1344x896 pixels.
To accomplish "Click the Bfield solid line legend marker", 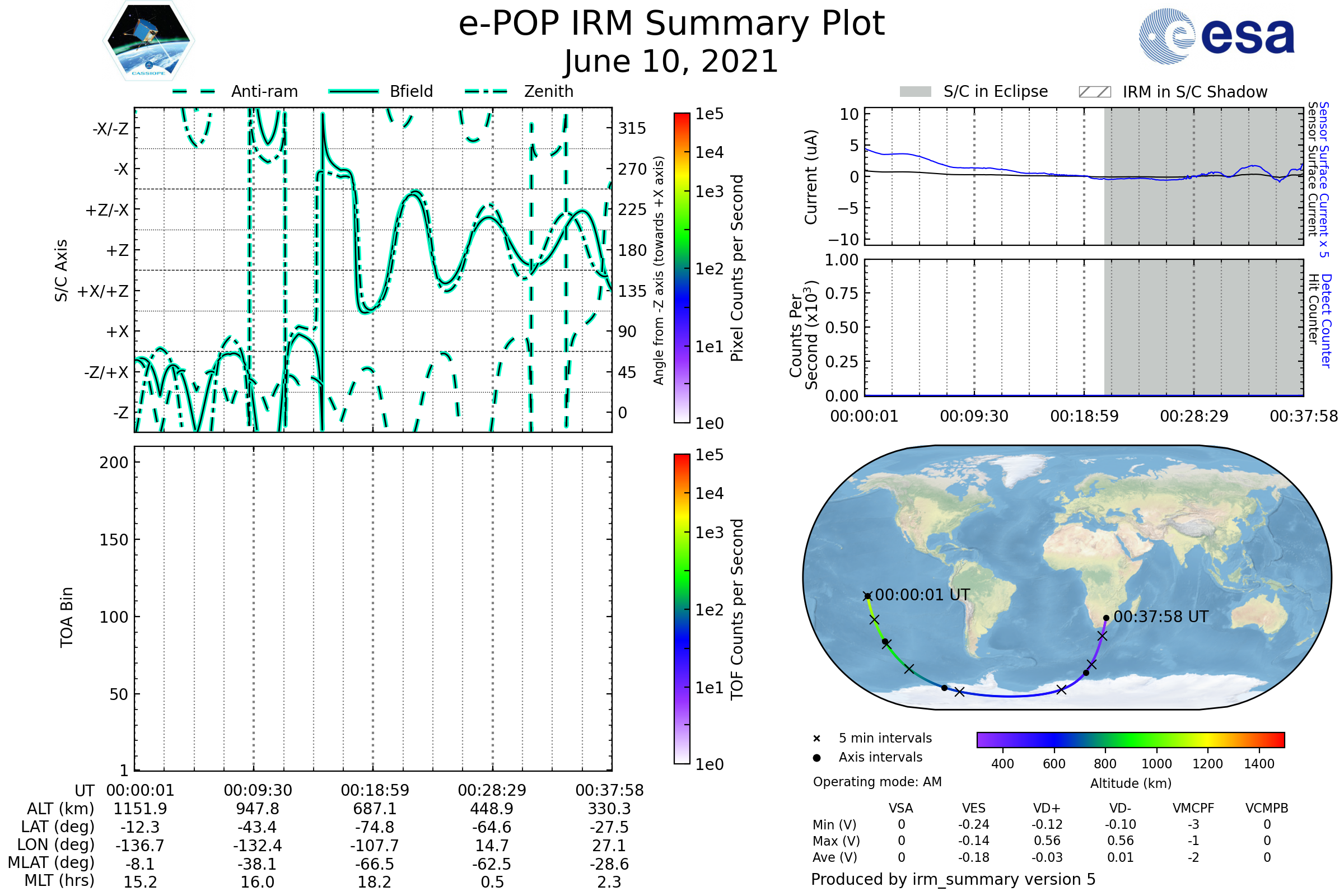I will click(x=353, y=91).
